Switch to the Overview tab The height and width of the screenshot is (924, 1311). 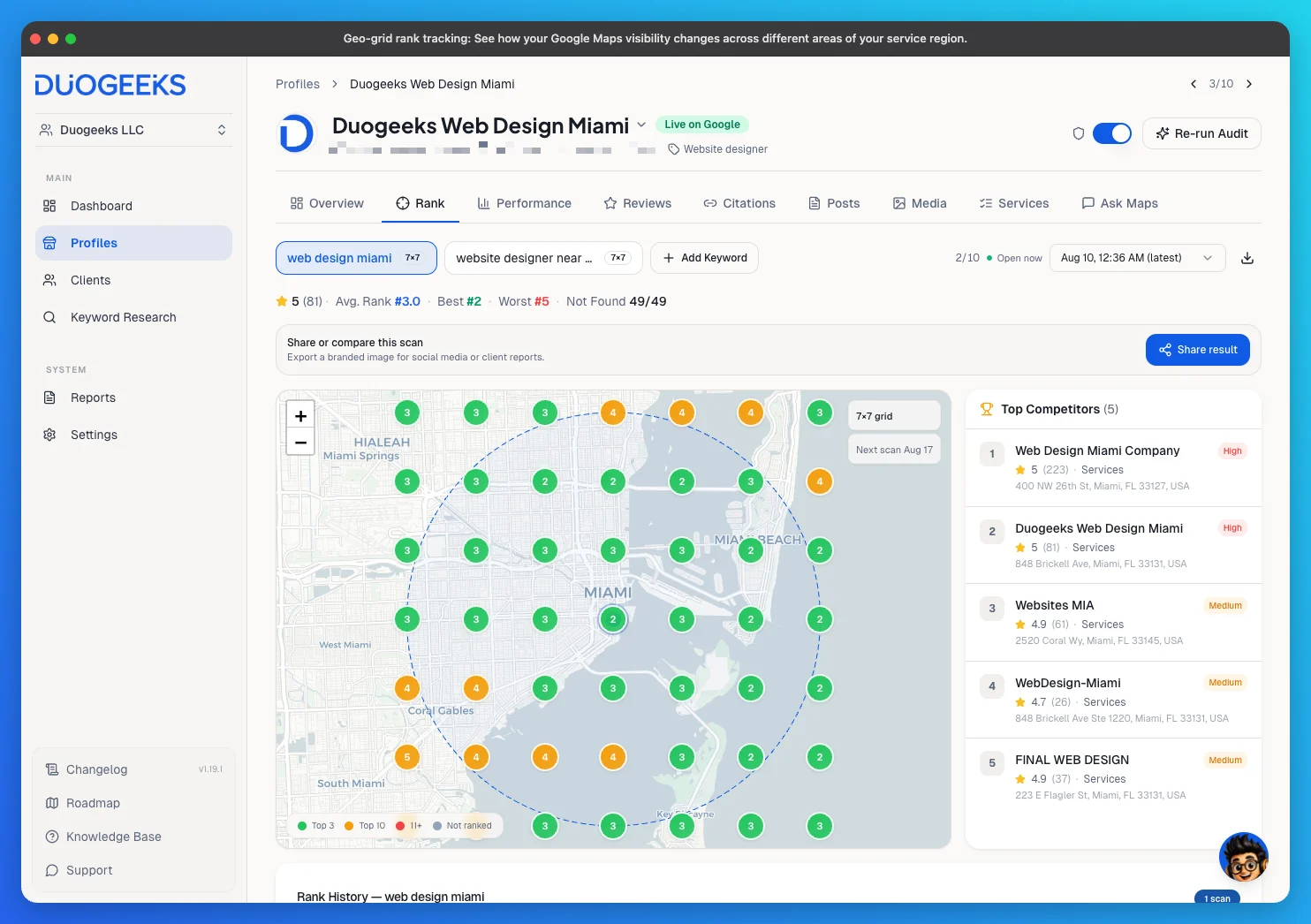pos(327,203)
